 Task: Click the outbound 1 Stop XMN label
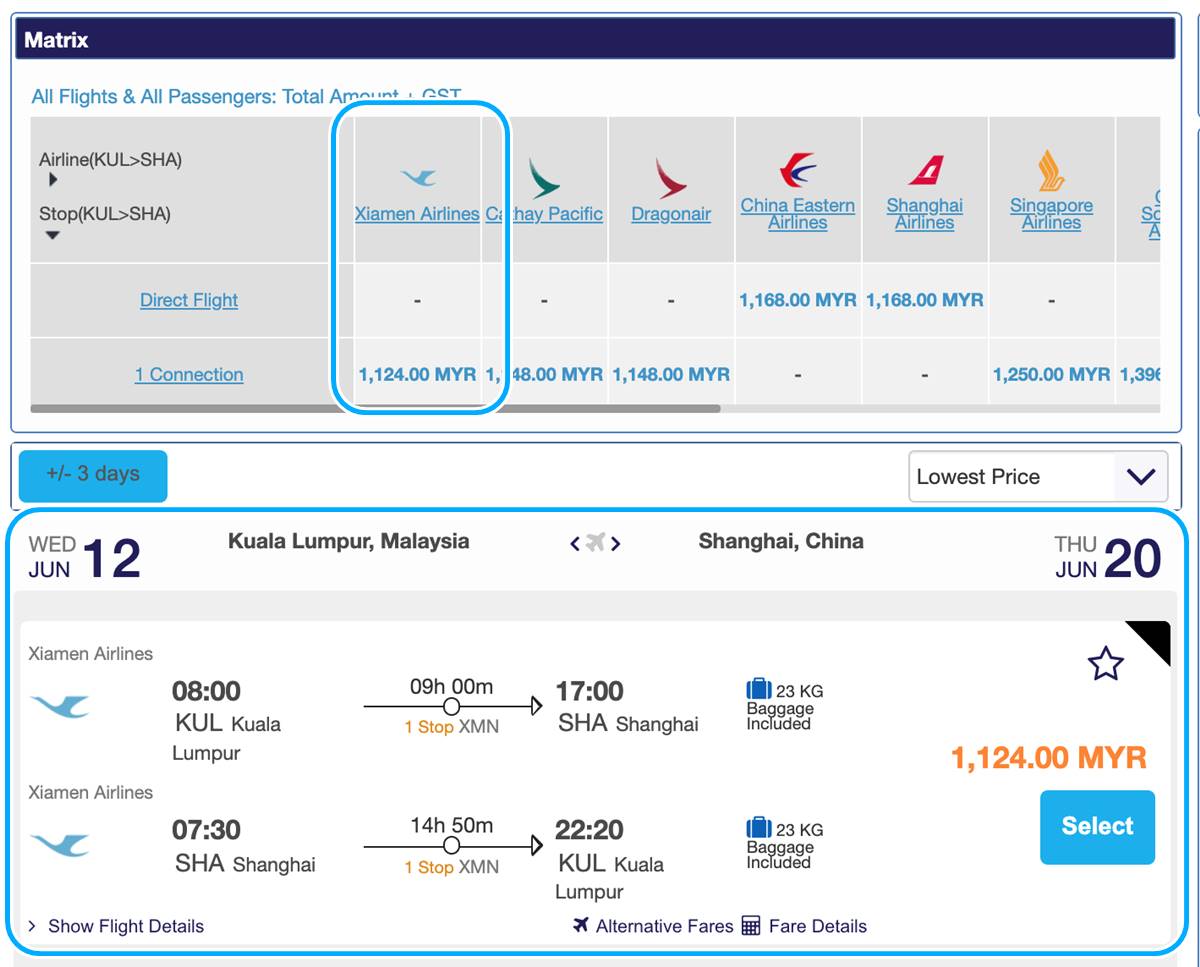[451, 727]
